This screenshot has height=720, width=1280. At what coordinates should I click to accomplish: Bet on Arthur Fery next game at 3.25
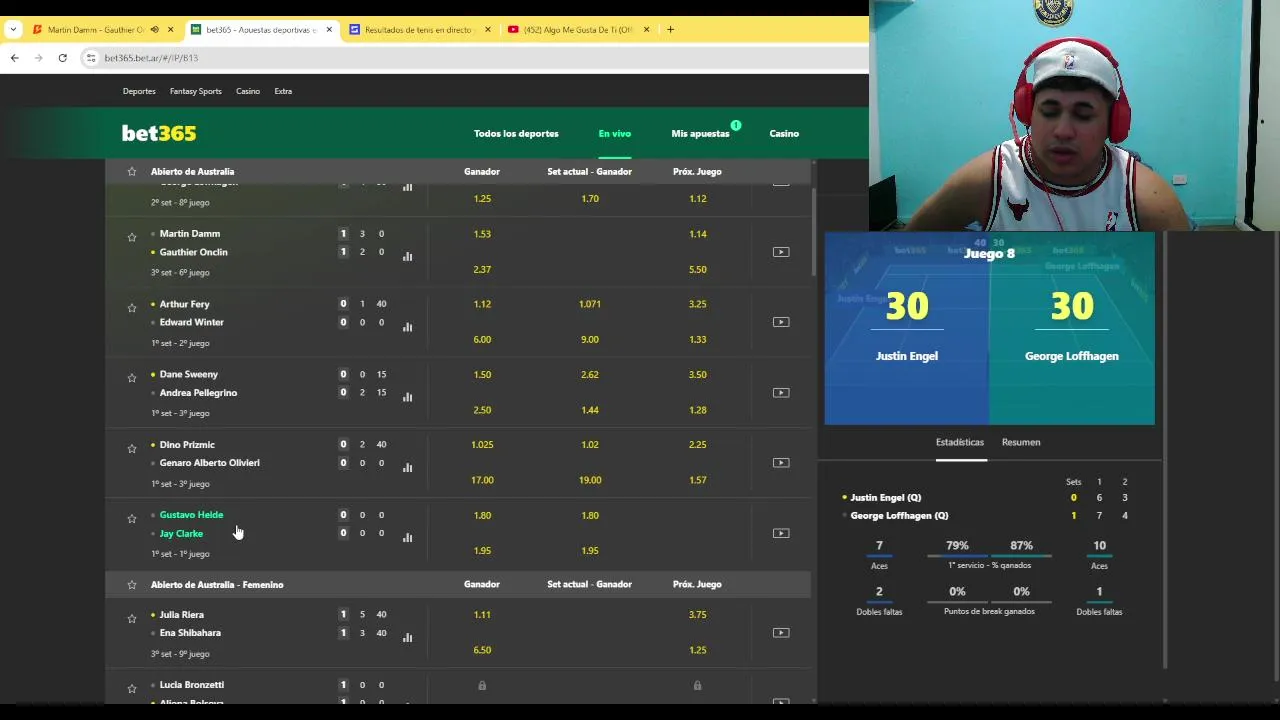pos(697,304)
